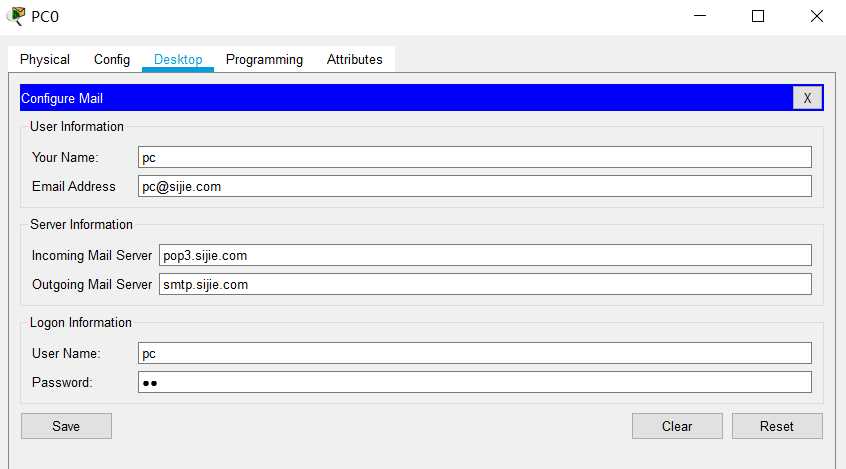This screenshot has height=469, width=846.
Task: Click the Reset button
Action: tap(777, 426)
